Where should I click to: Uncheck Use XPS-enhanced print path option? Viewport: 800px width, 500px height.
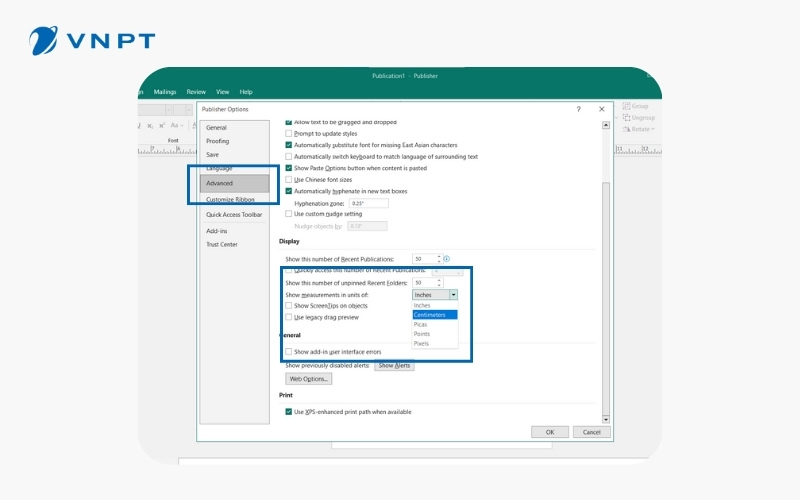pyautogui.click(x=289, y=411)
